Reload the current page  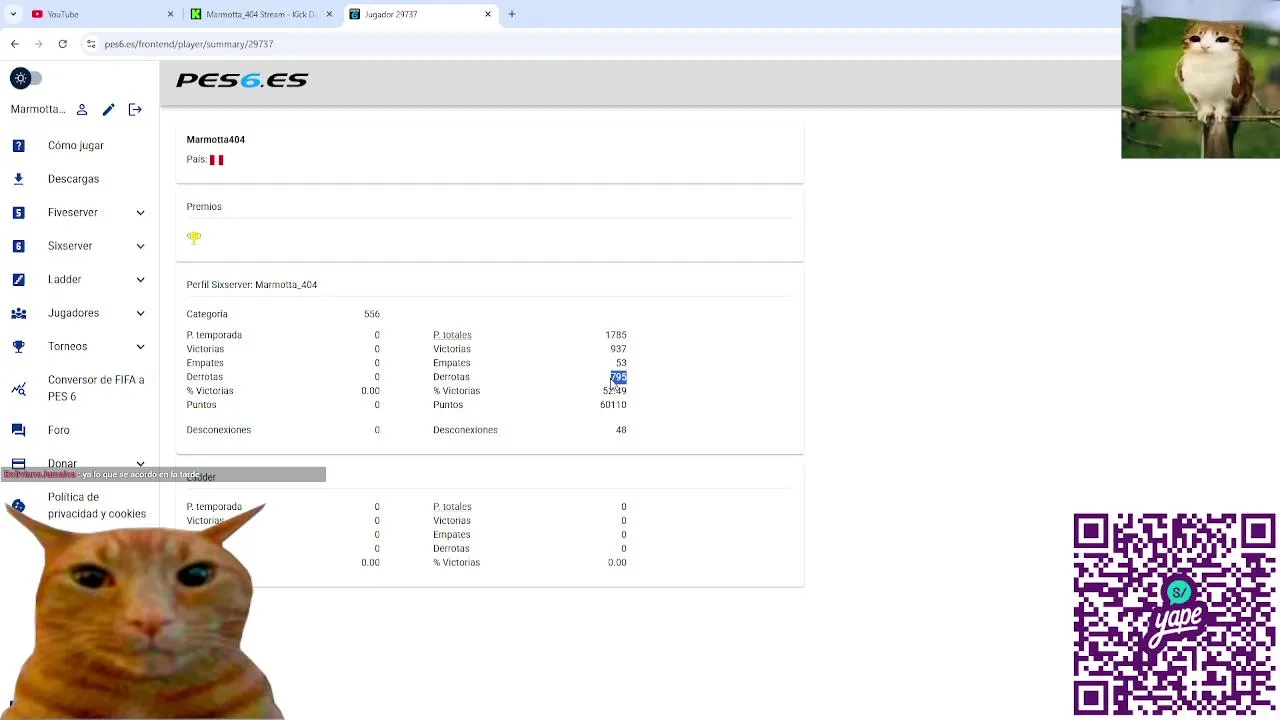pos(62,44)
